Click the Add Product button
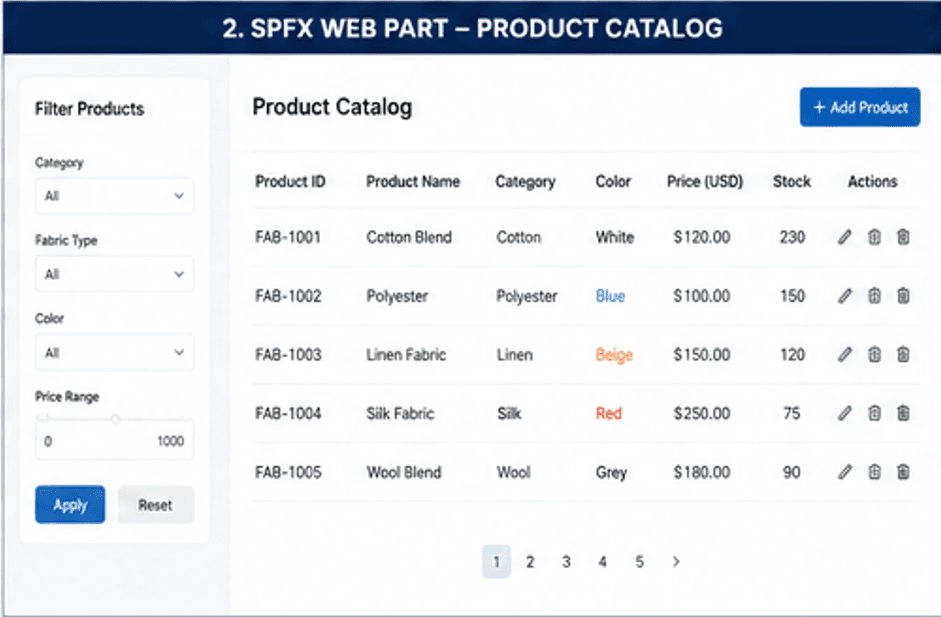 click(859, 107)
